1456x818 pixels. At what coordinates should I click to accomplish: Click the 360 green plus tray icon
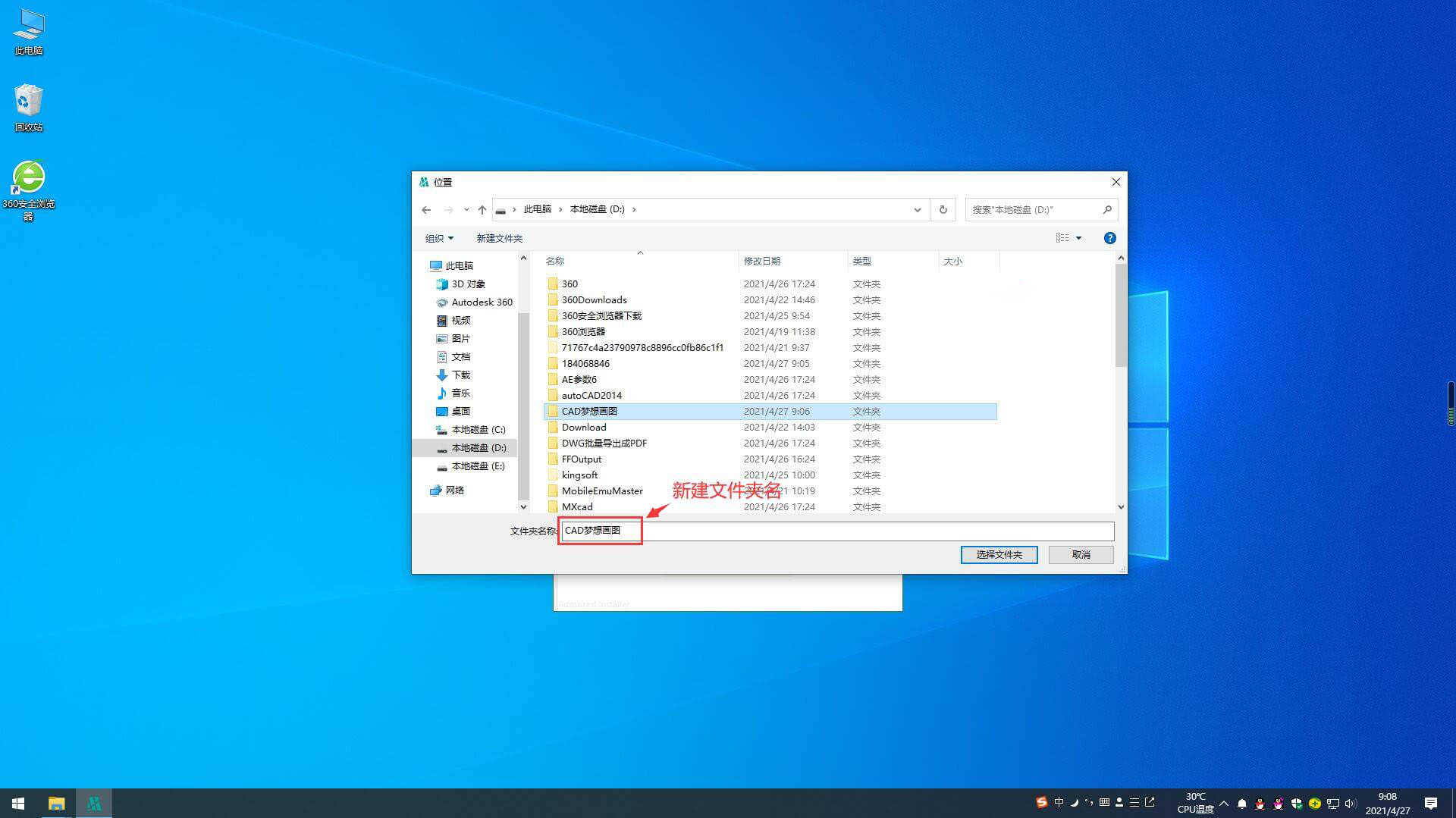tap(1315, 804)
